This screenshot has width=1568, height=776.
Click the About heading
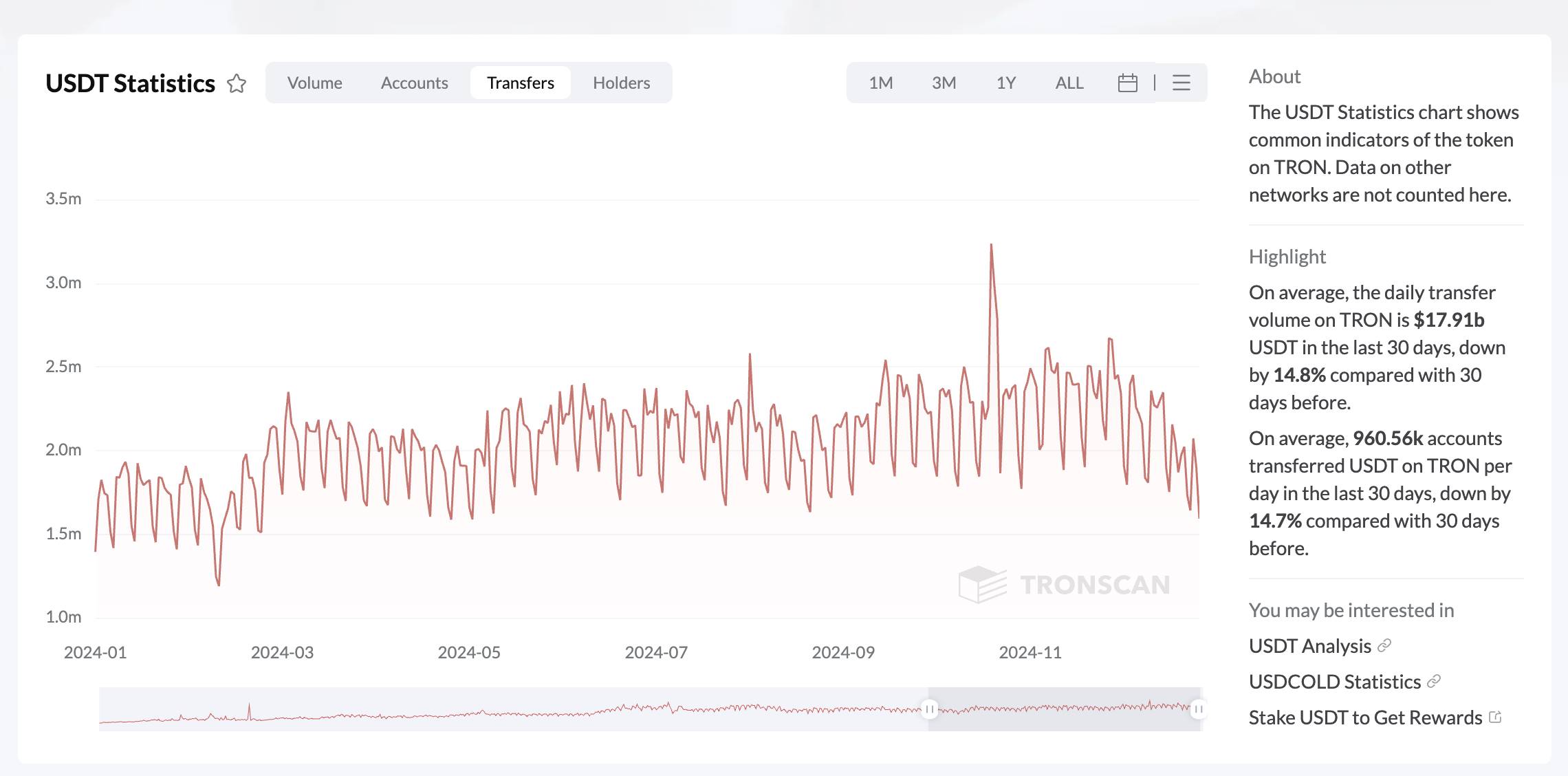(x=1274, y=76)
